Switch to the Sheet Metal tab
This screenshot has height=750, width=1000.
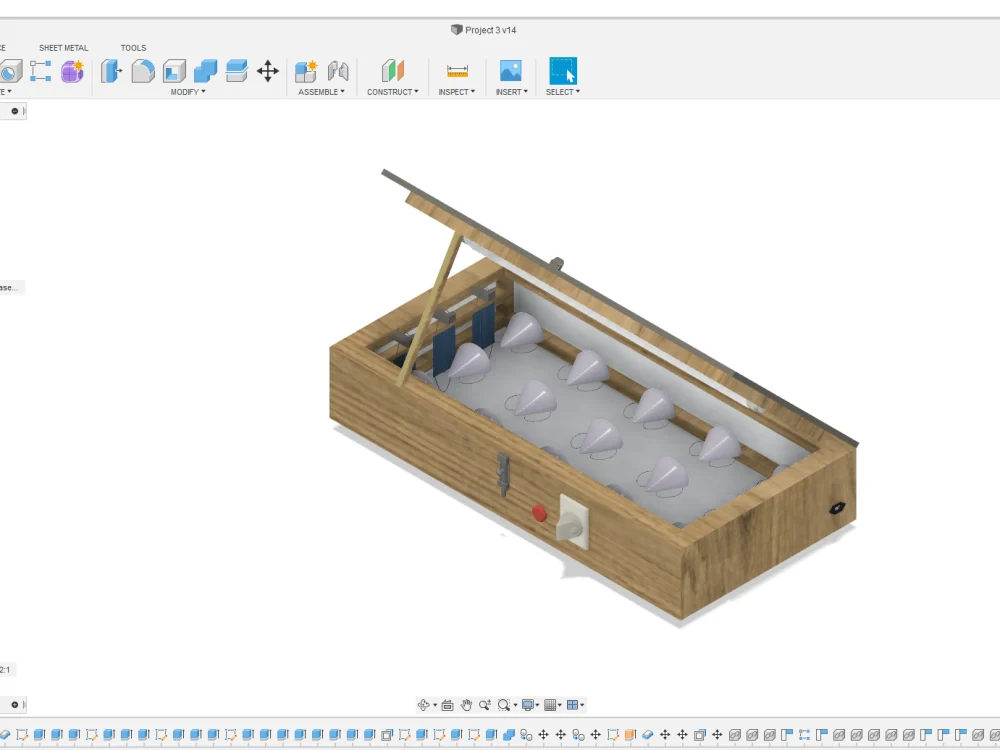pyautogui.click(x=63, y=47)
